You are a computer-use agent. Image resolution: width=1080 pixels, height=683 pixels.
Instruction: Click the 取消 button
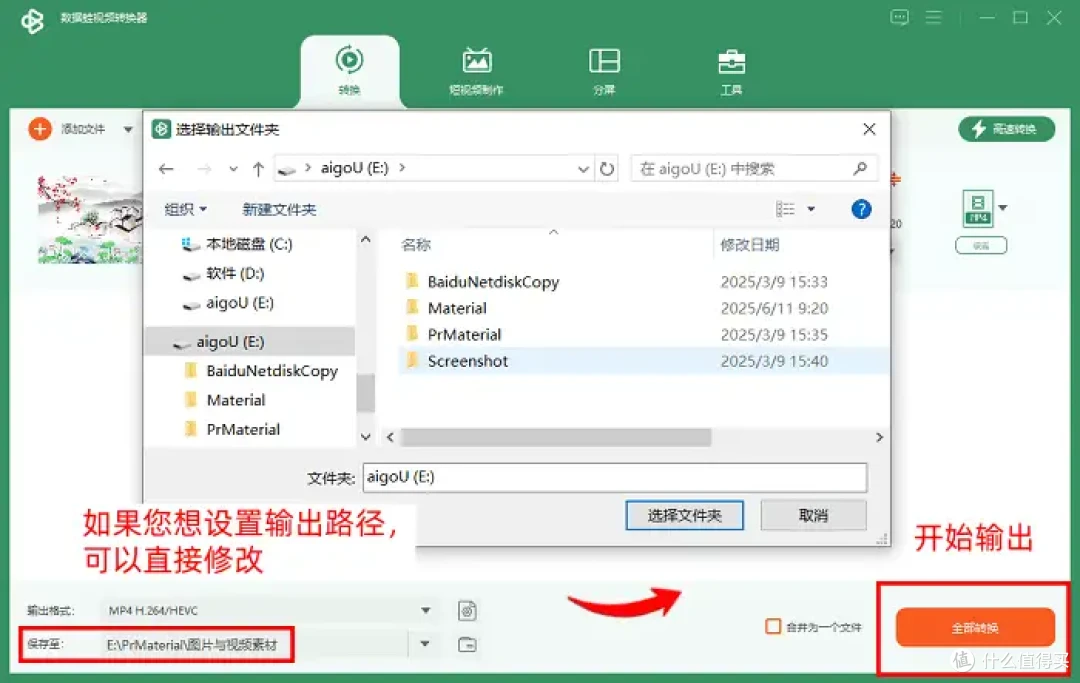pos(813,516)
